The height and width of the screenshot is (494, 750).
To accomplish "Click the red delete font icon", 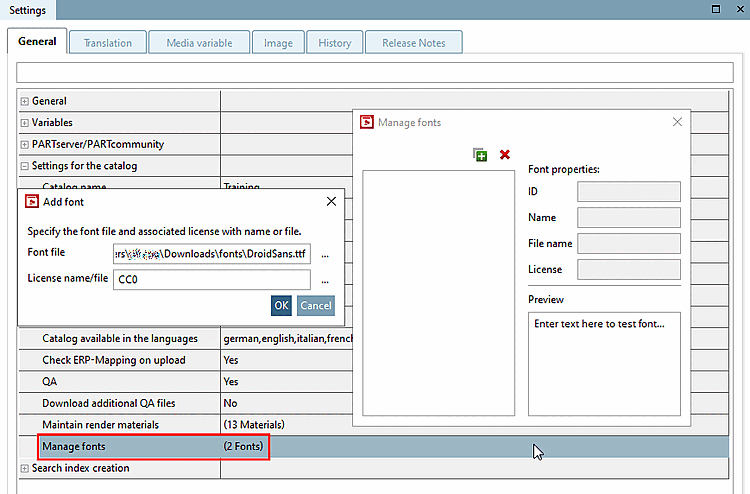I will coord(505,154).
